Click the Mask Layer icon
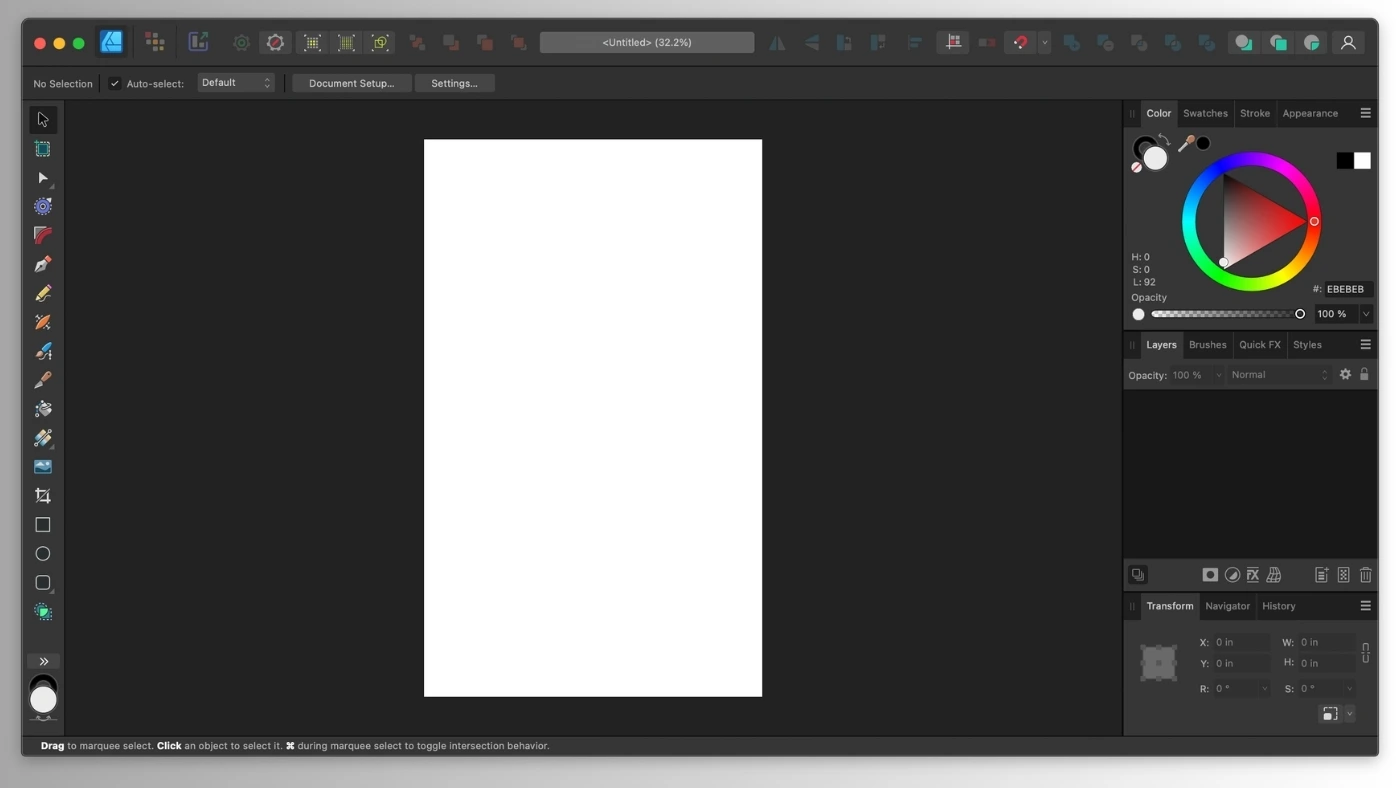Image resolution: width=1400 pixels, height=788 pixels. coord(1210,575)
